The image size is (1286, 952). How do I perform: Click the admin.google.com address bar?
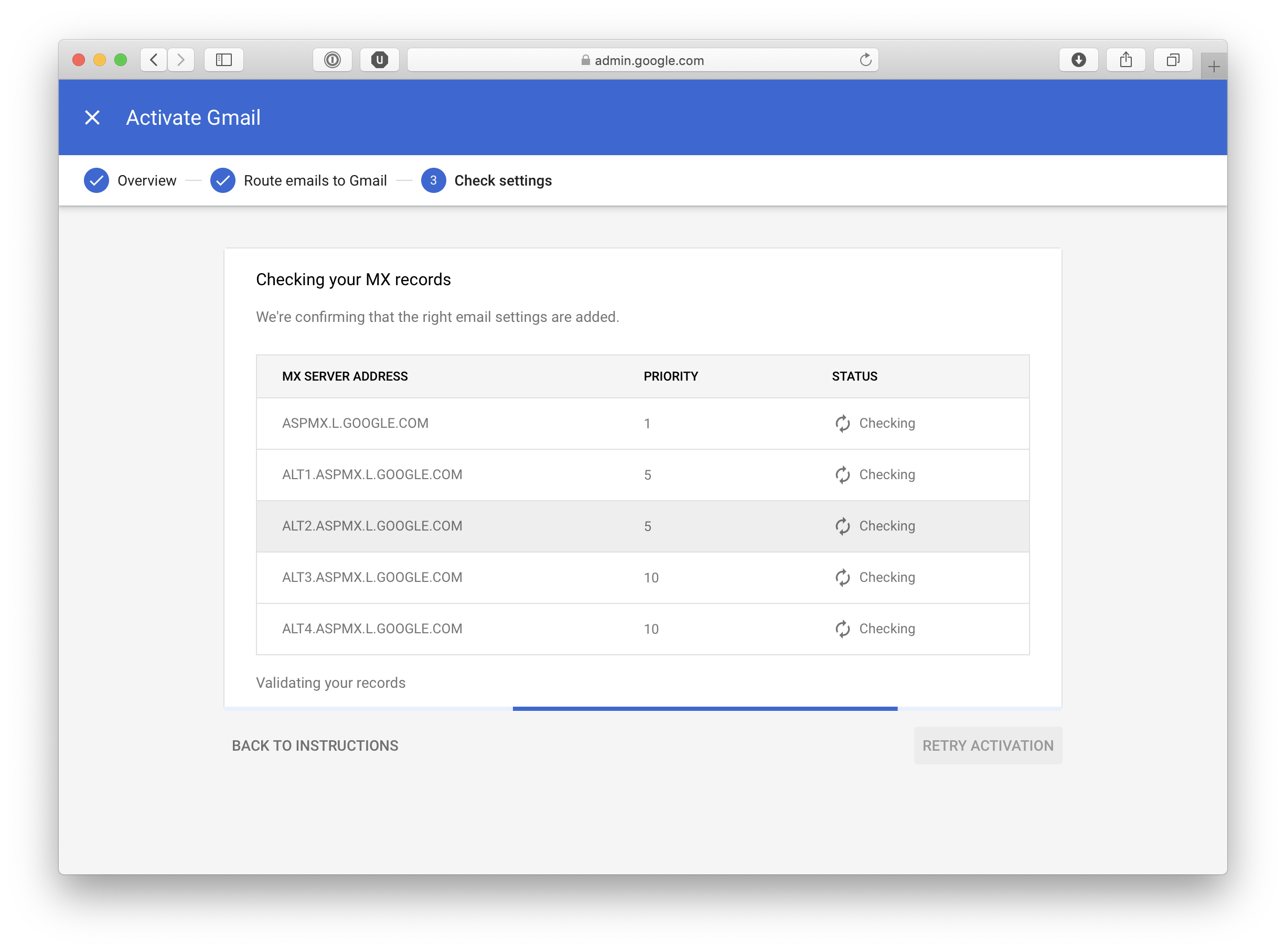(x=642, y=60)
